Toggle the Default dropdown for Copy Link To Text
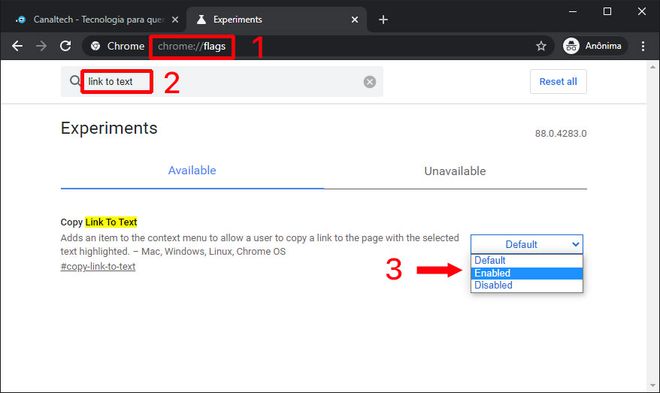Image resolution: width=660 pixels, height=393 pixels. click(527, 244)
